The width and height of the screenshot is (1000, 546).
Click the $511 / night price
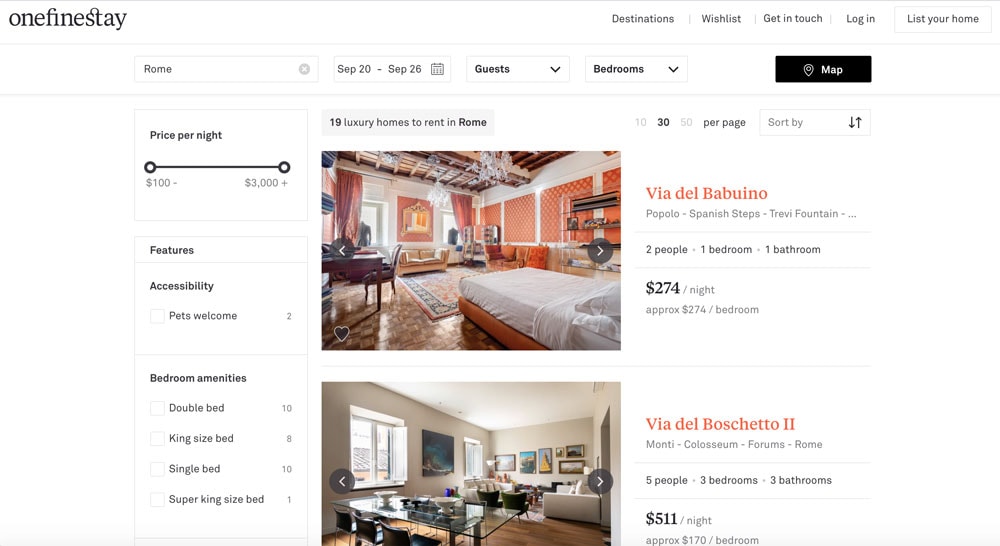[679, 519]
